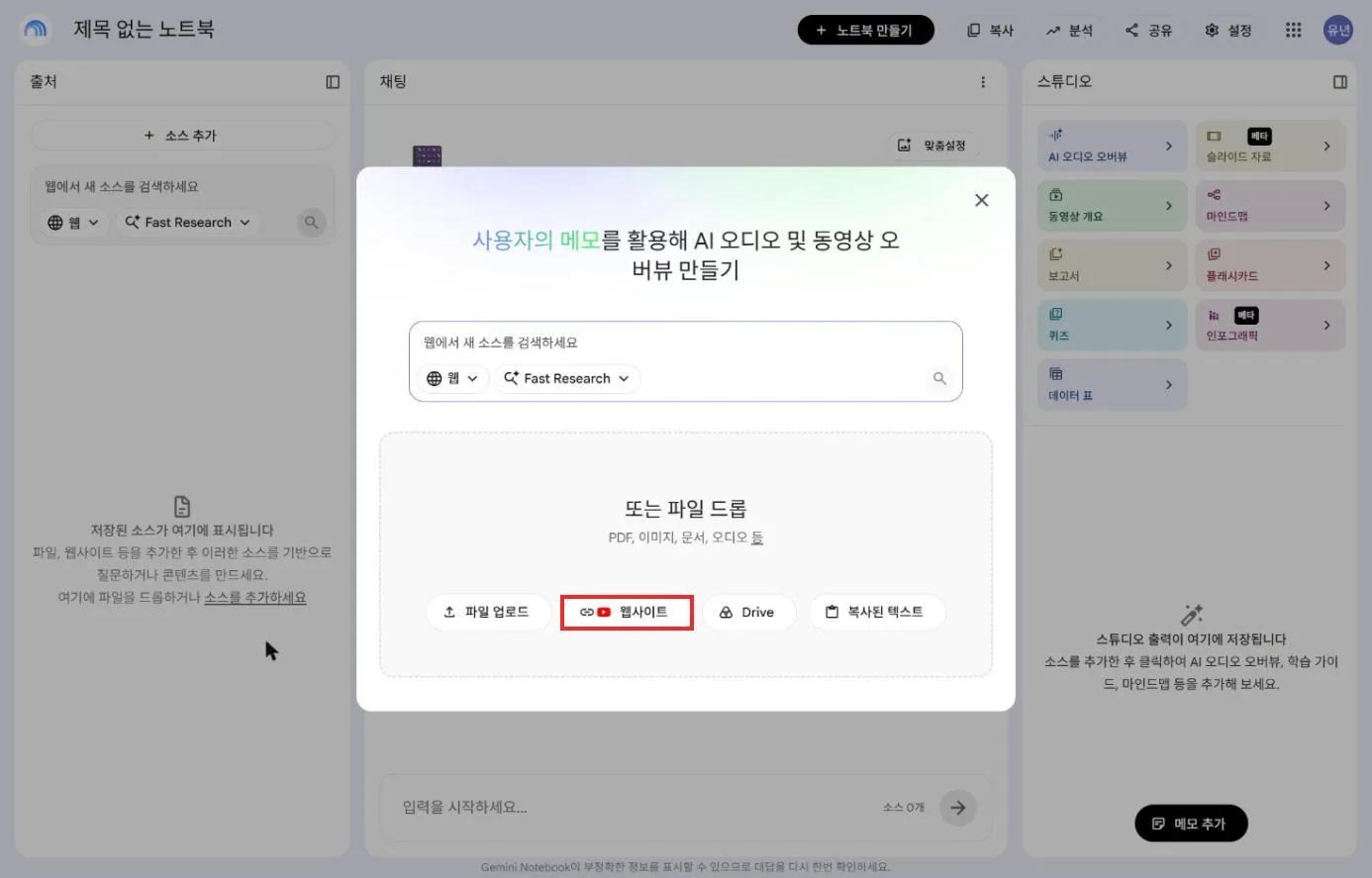Click notebook title 제목 없는 노트북
Screen dimensions: 1372x878
click(144, 30)
